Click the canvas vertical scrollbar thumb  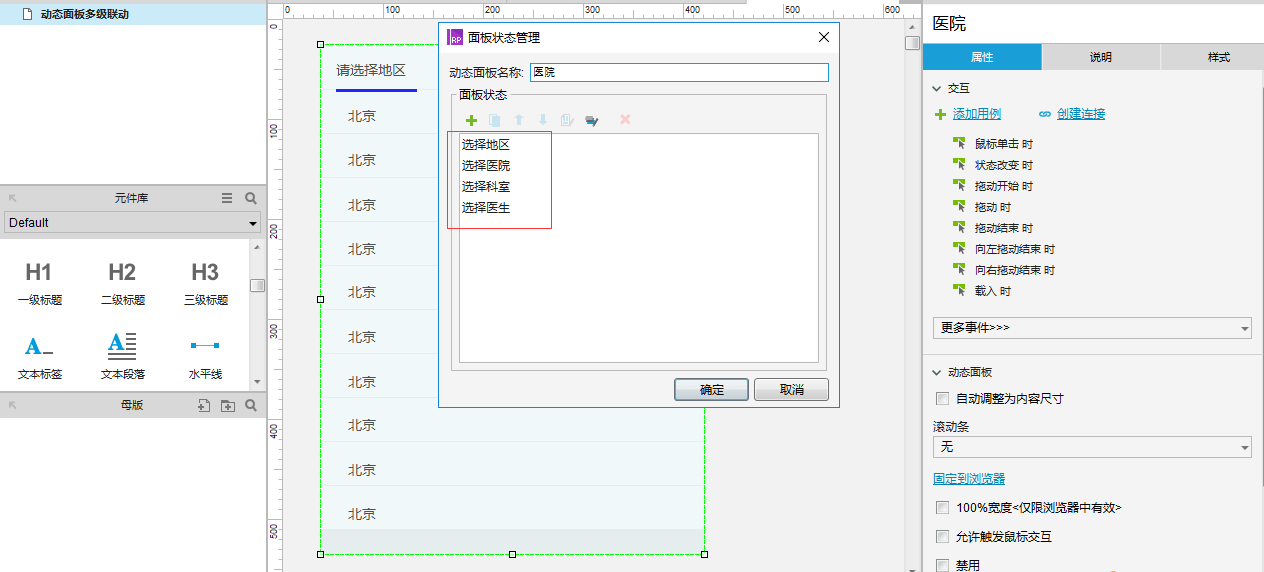pos(912,43)
